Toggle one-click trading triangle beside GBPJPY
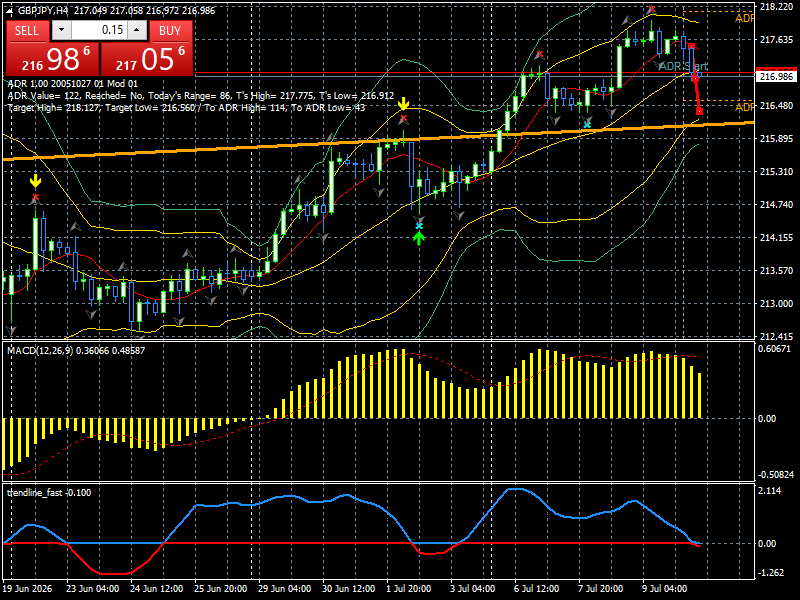This screenshot has height=600, width=800. tap(10, 11)
